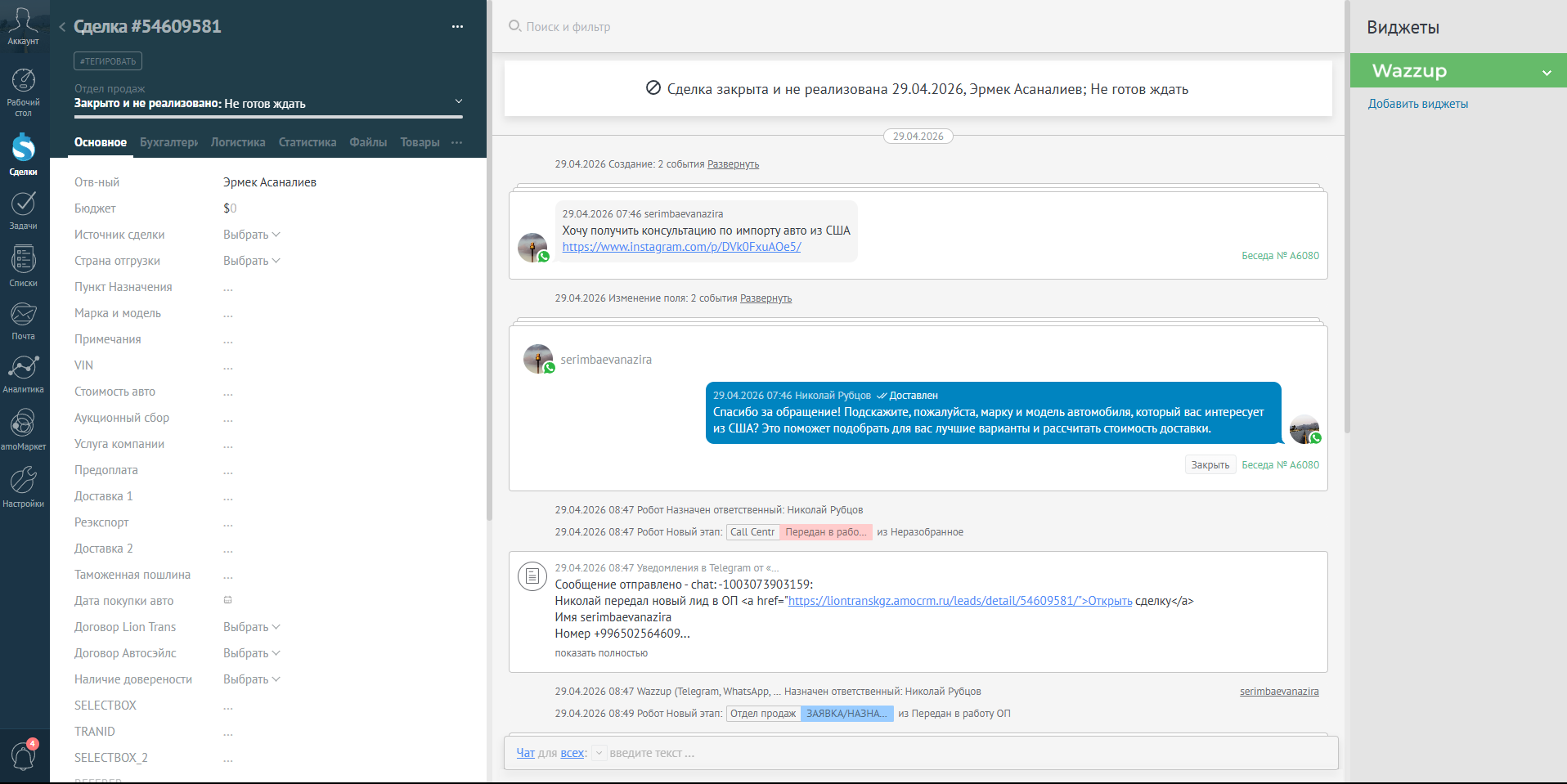Show more tabs via the dots after Товары

click(x=456, y=142)
